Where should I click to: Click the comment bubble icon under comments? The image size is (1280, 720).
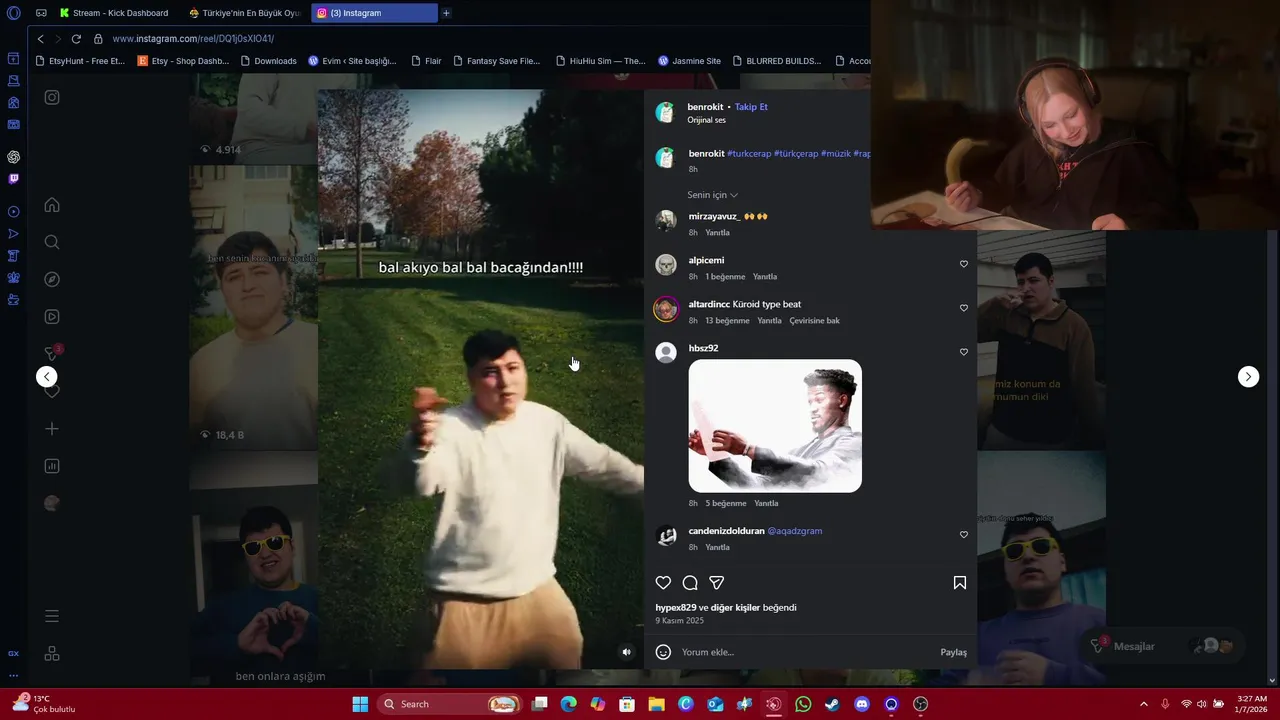pos(690,583)
